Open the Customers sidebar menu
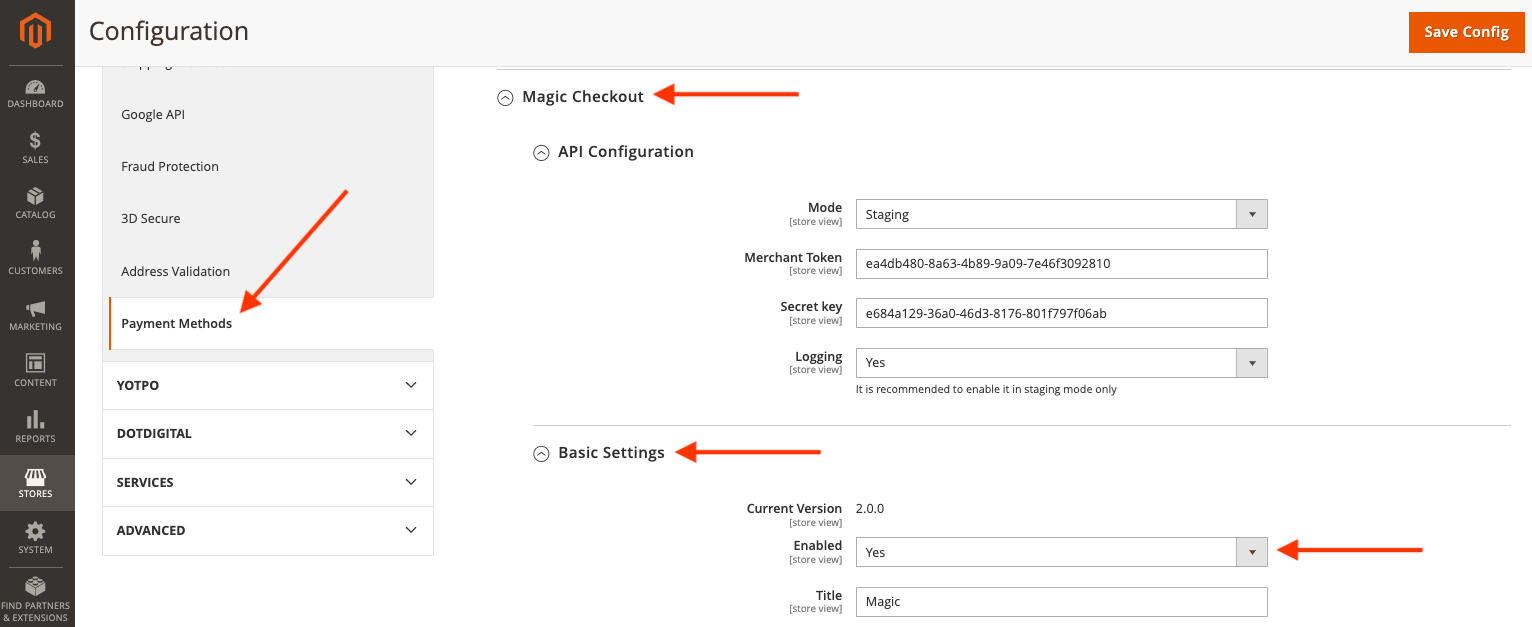The height and width of the screenshot is (627, 1532). [x=36, y=258]
